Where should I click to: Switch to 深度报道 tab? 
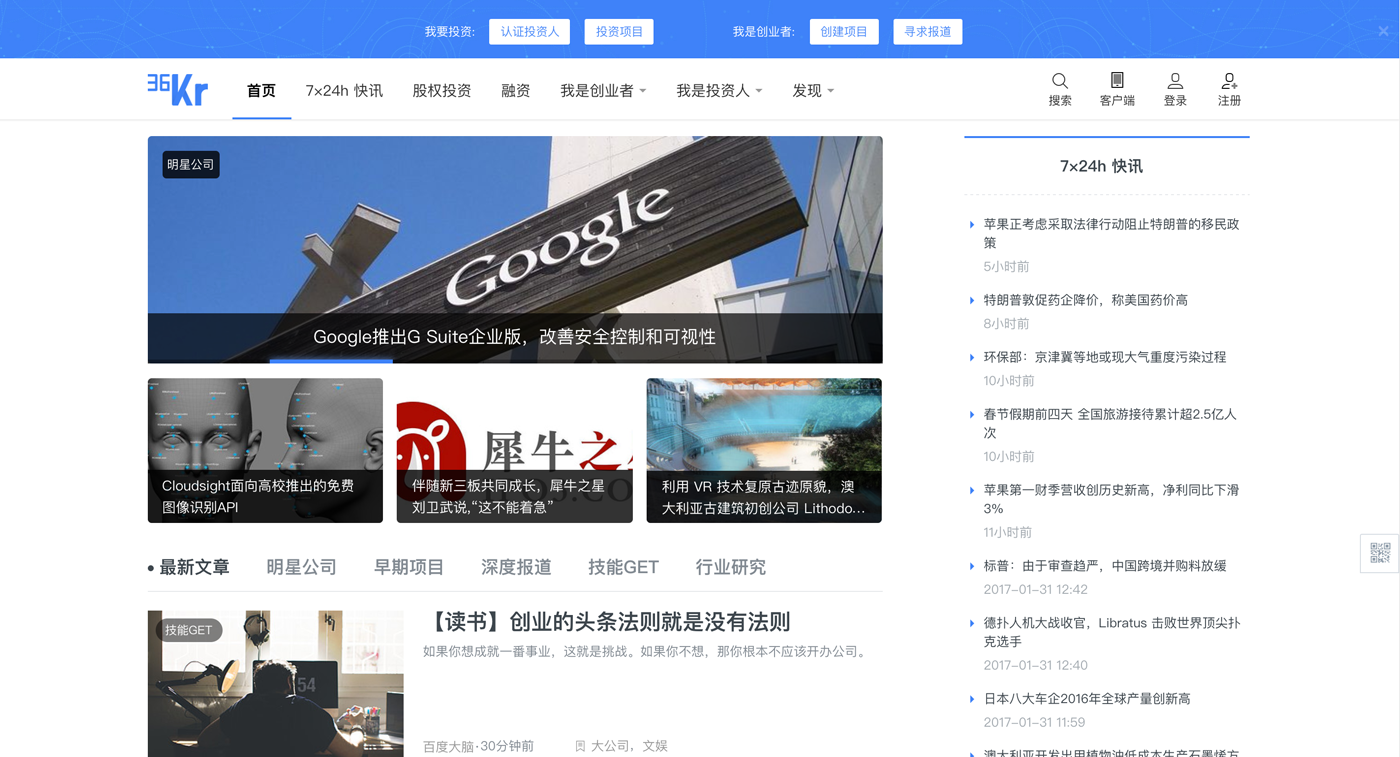(x=516, y=567)
